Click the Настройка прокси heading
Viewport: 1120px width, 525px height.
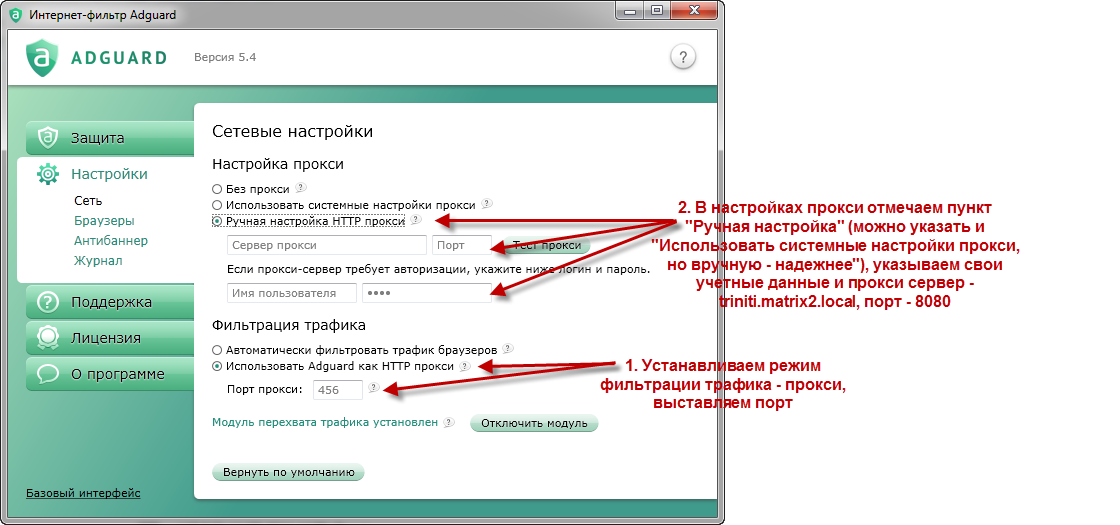point(278,164)
